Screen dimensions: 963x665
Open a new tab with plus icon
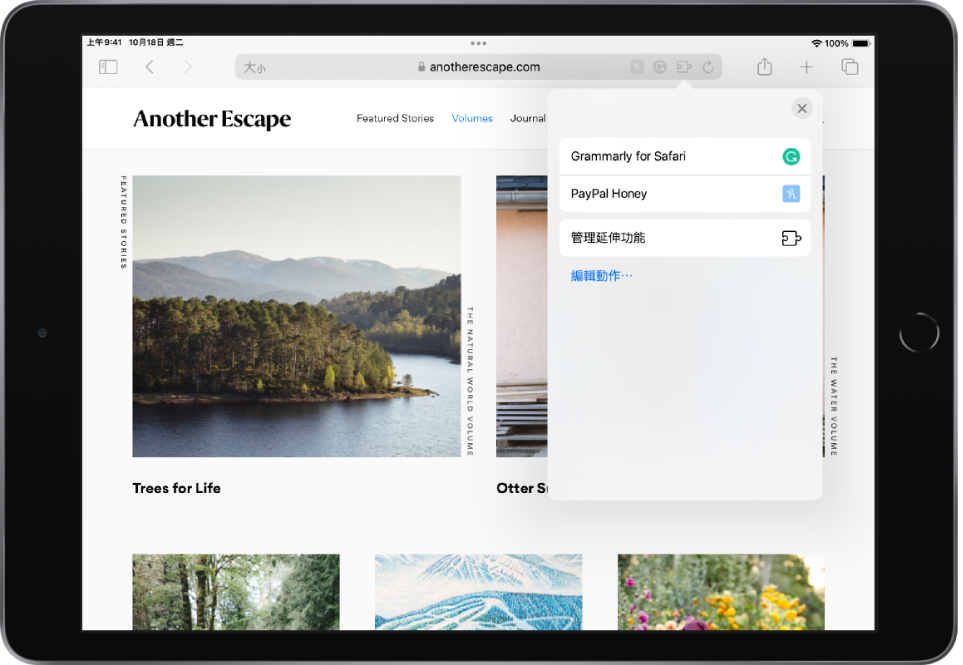pos(806,67)
